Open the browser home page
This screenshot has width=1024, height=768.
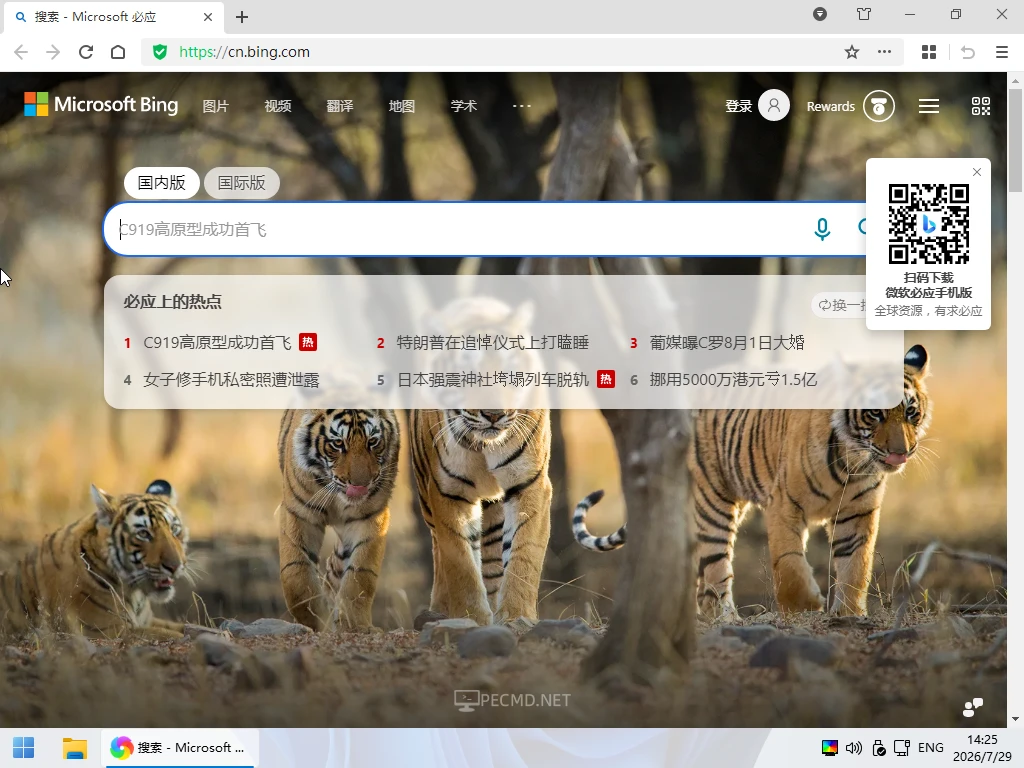click(x=118, y=52)
